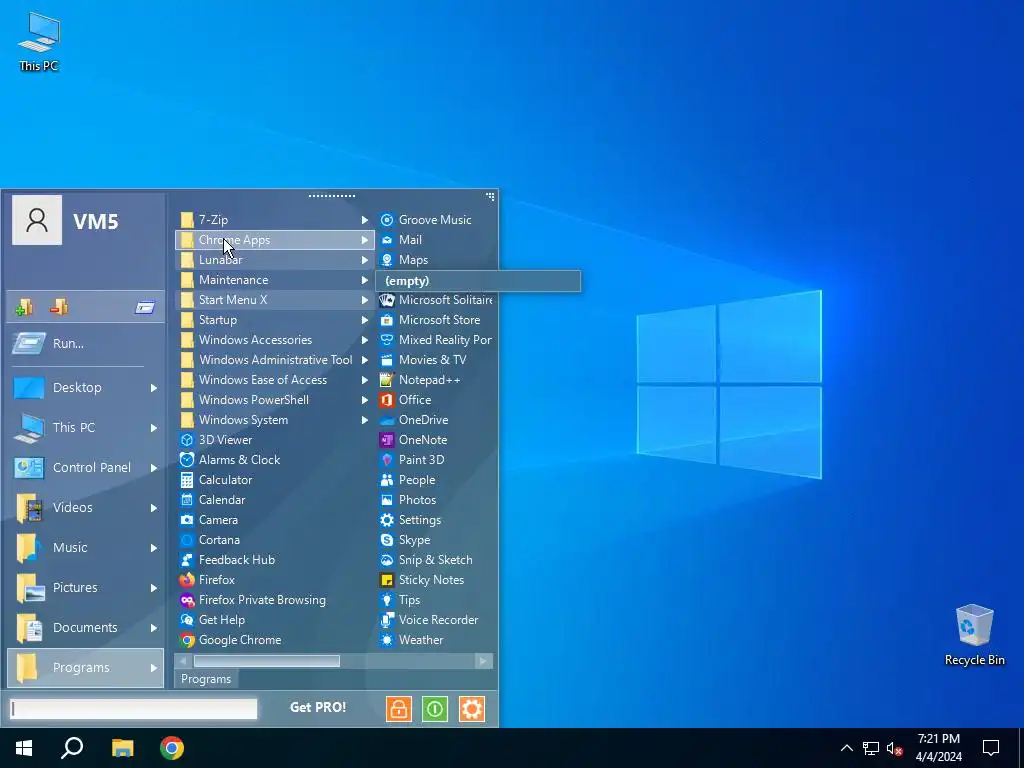The width and height of the screenshot is (1024, 768).
Task: Launch Voice Recorder icon
Action: tap(387, 620)
